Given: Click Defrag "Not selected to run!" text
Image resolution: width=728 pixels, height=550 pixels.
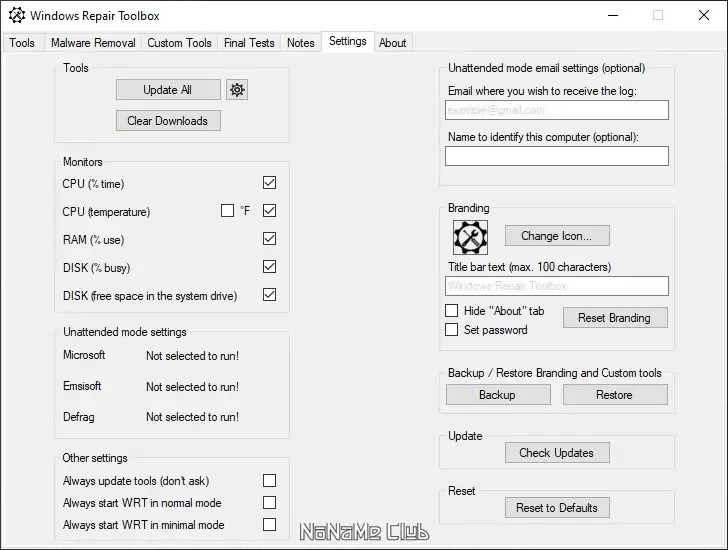Looking at the screenshot, I should (x=192, y=417).
